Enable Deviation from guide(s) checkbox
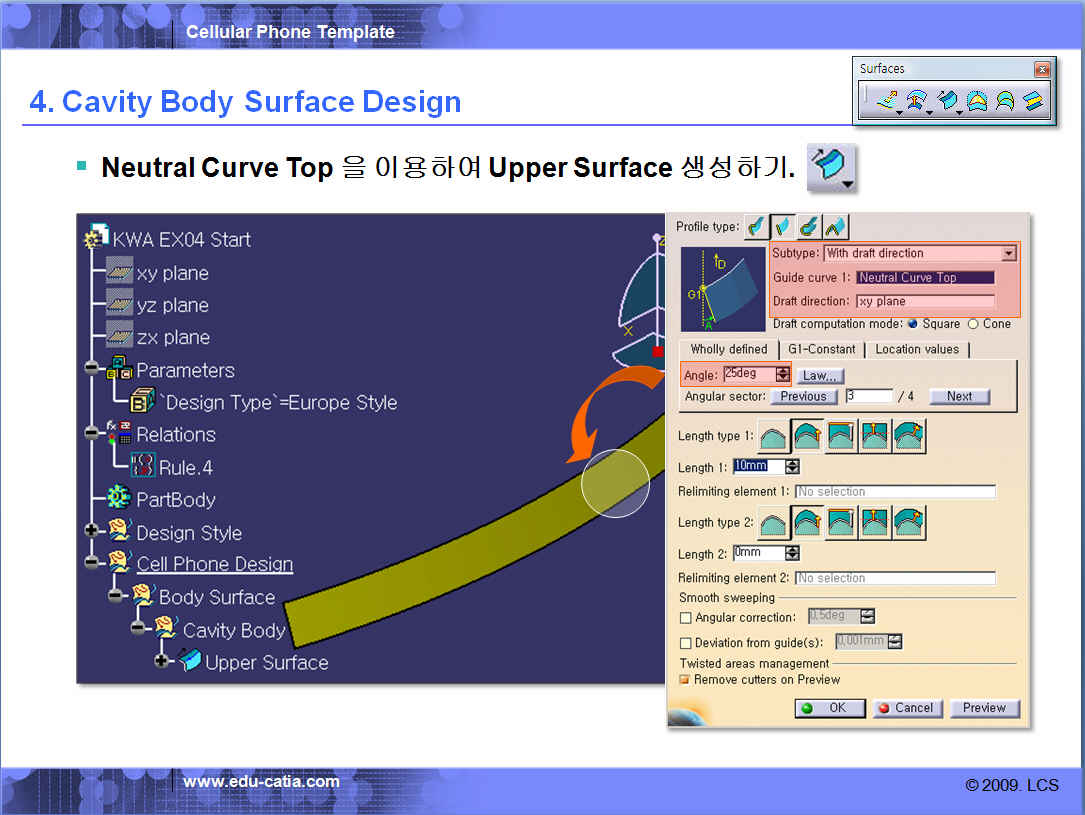The width and height of the screenshot is (1085, 815). click(686, 643)
